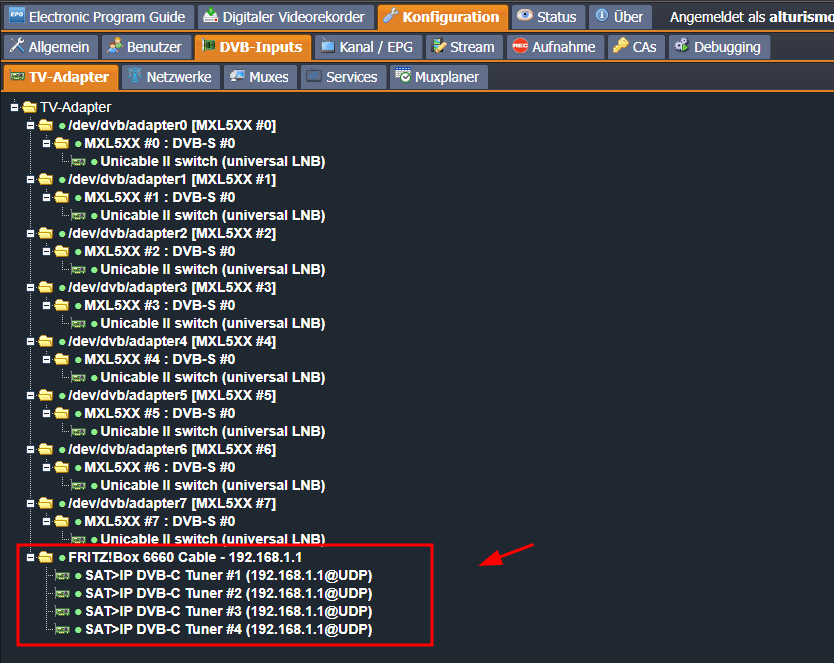Click the tuner card icon of Tuner #3

62,612
